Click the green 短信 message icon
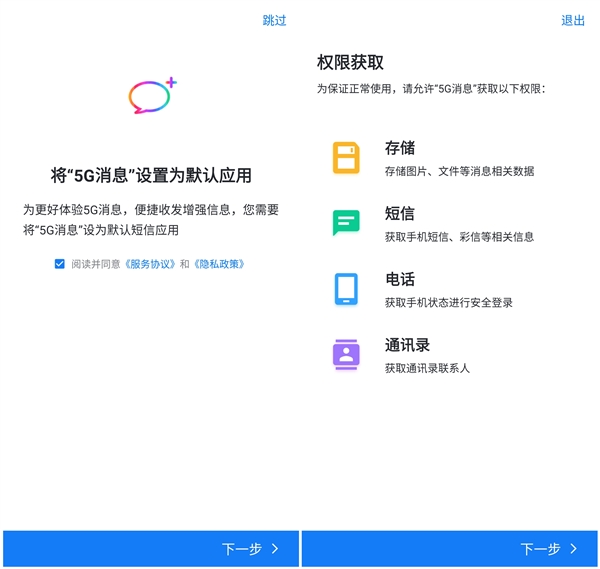The height and width of the screenshot is (569, 600). tap(346, 223)
